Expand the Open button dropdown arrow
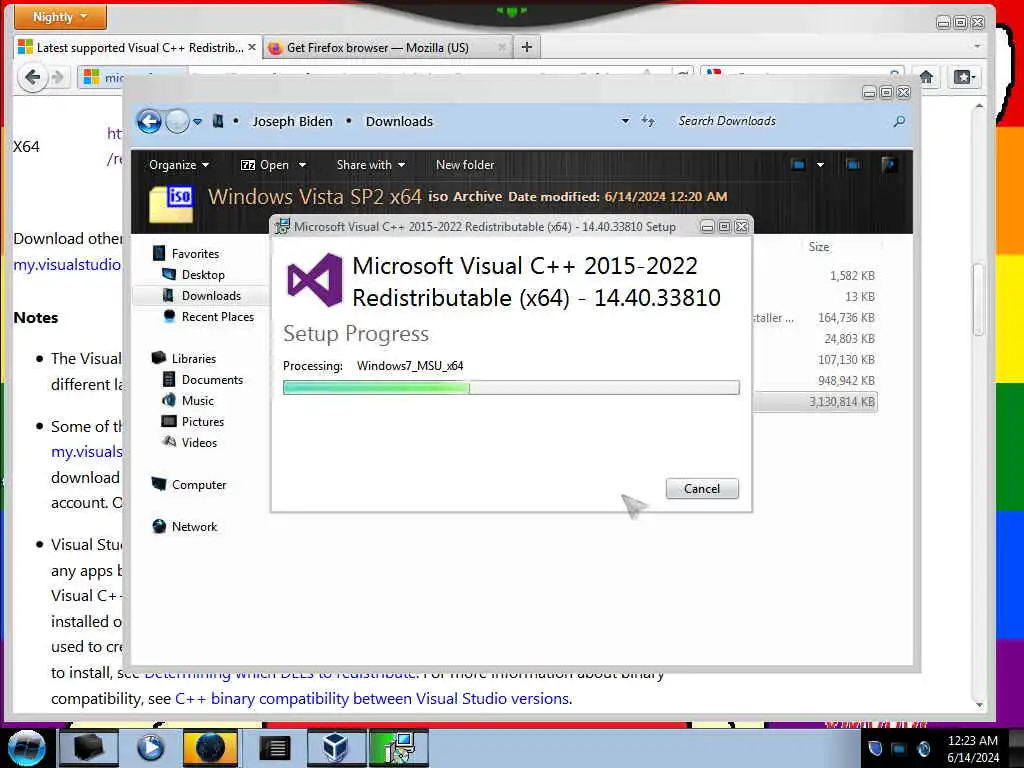1024x768 pixels. coord(302,165)
